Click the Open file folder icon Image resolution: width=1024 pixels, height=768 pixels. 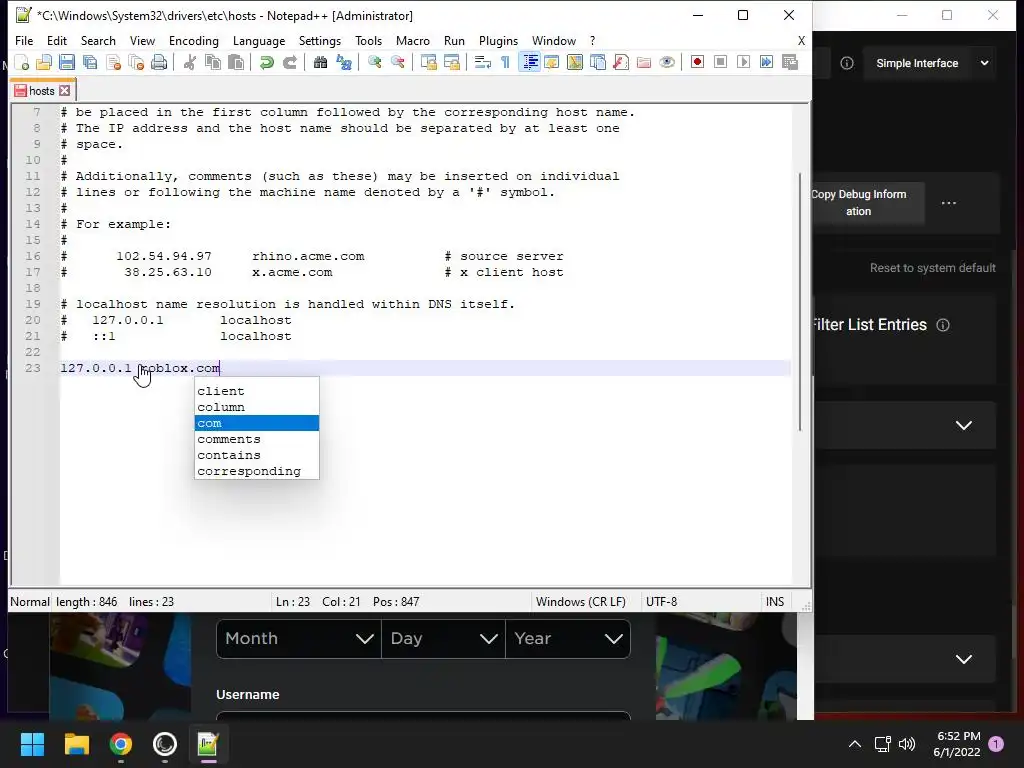[44, 63]
